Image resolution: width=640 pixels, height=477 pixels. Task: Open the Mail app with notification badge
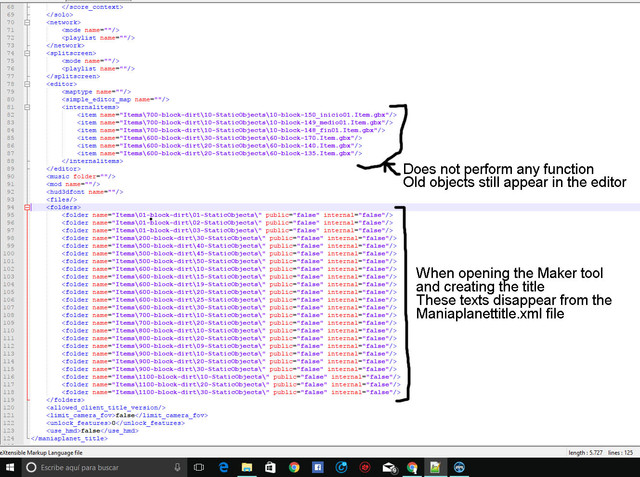(x=389, y=467)
